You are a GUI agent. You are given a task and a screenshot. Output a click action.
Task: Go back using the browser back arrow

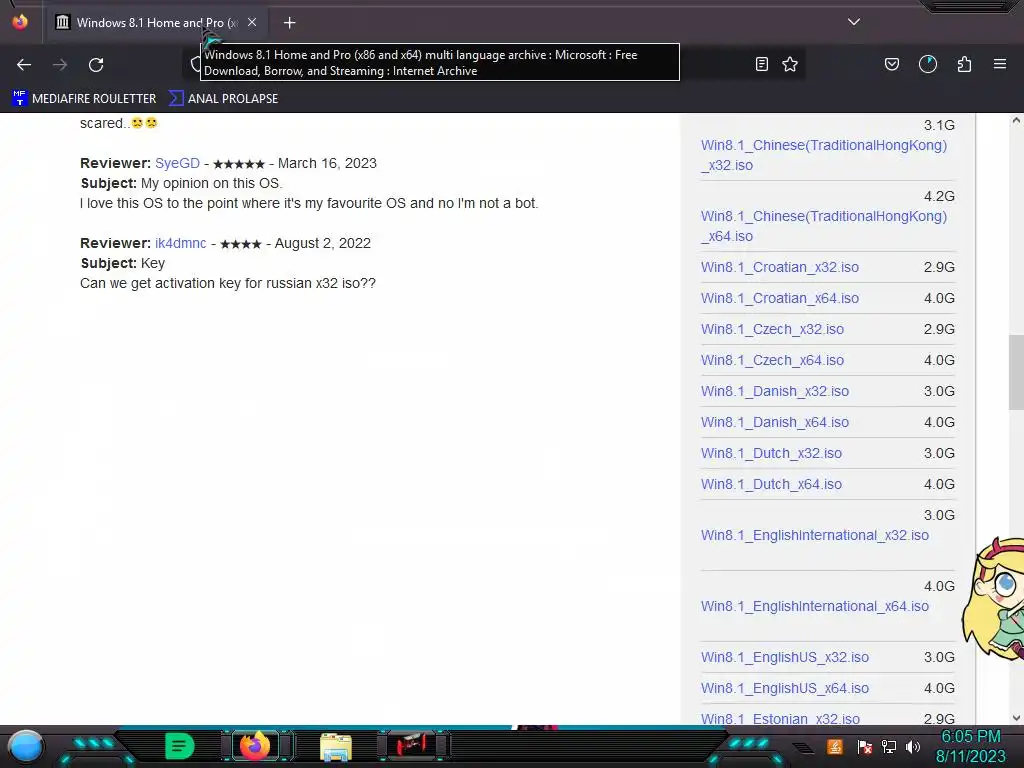(x=24, y=65)
